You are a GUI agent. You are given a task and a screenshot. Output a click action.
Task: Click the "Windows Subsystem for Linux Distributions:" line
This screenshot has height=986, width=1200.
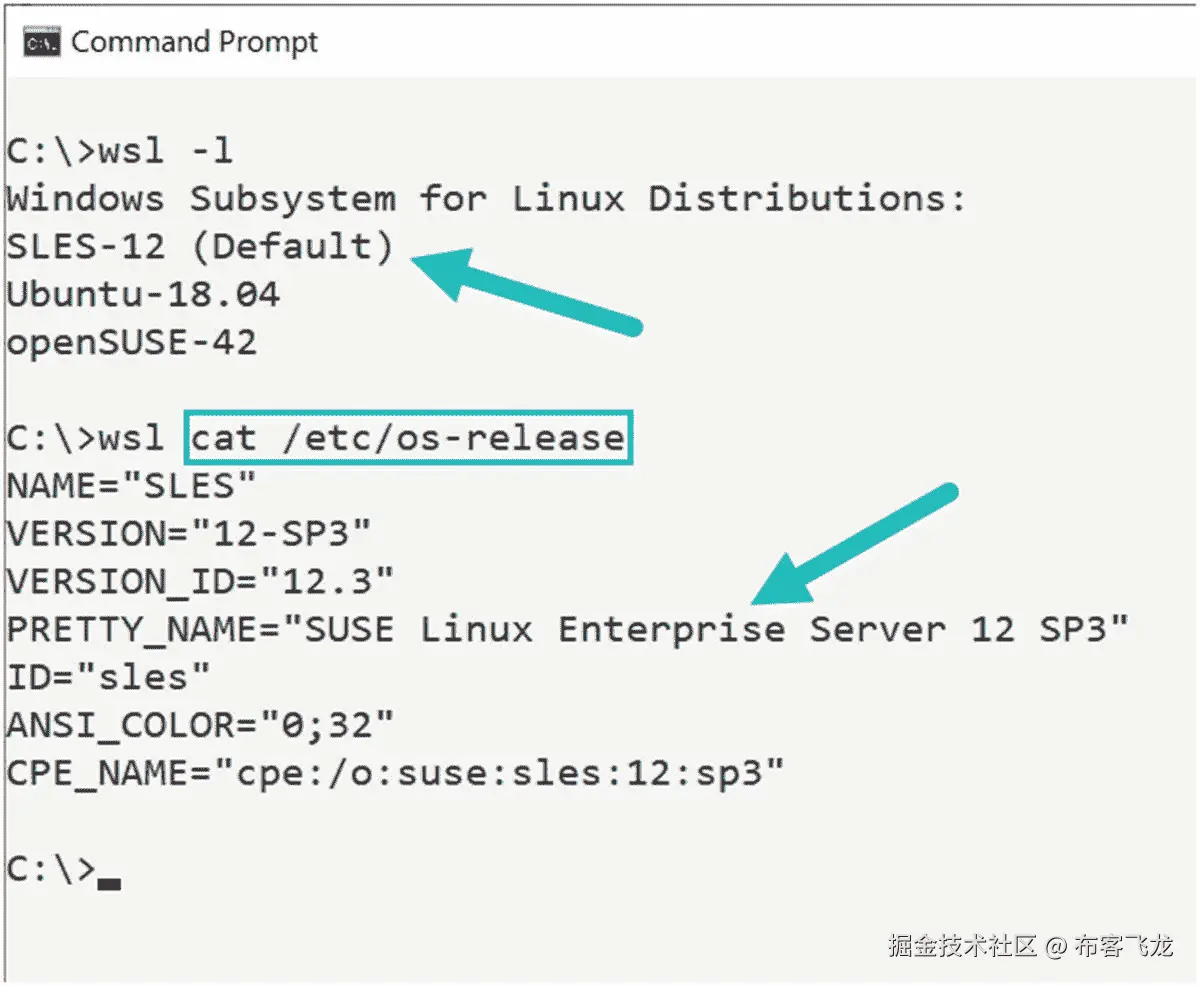486,199
